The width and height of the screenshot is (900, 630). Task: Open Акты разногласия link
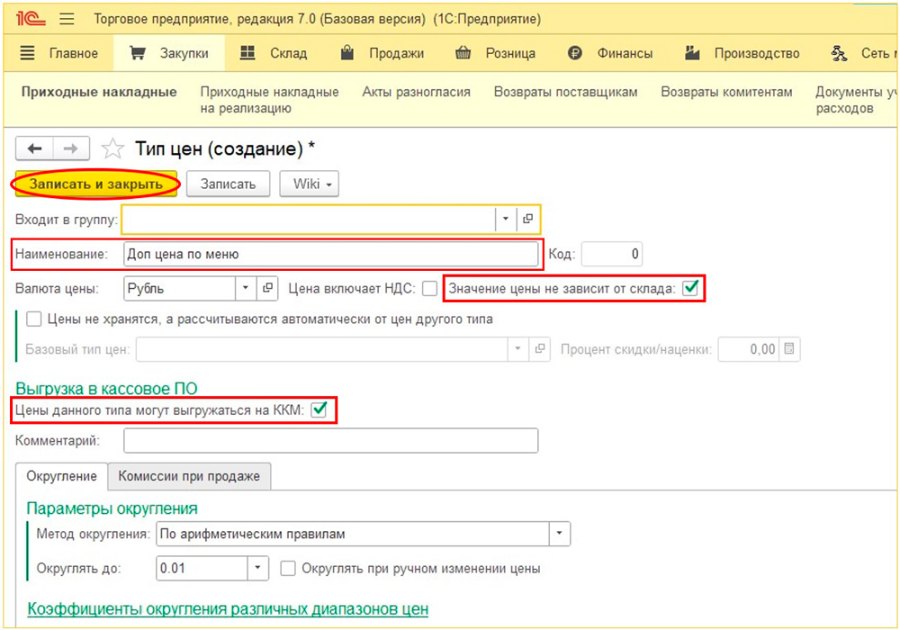point(416,92)
